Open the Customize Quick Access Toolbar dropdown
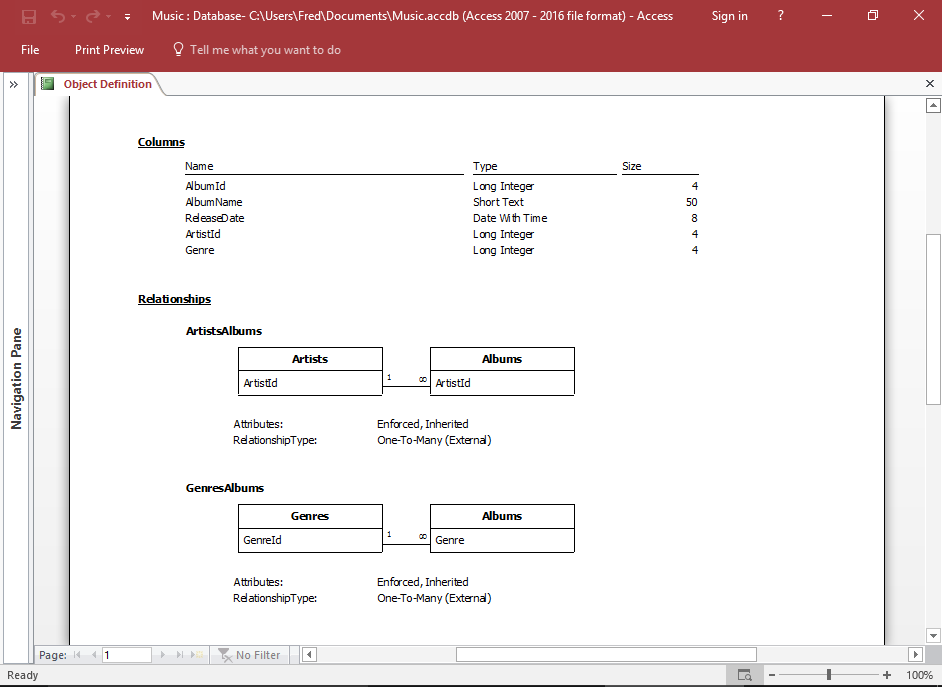 coord(126,16)
